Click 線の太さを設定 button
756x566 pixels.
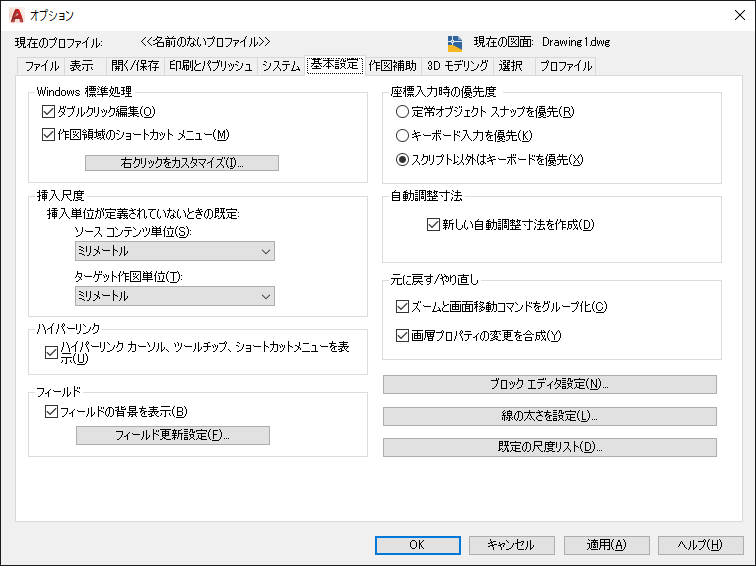(x=549, y=416)
